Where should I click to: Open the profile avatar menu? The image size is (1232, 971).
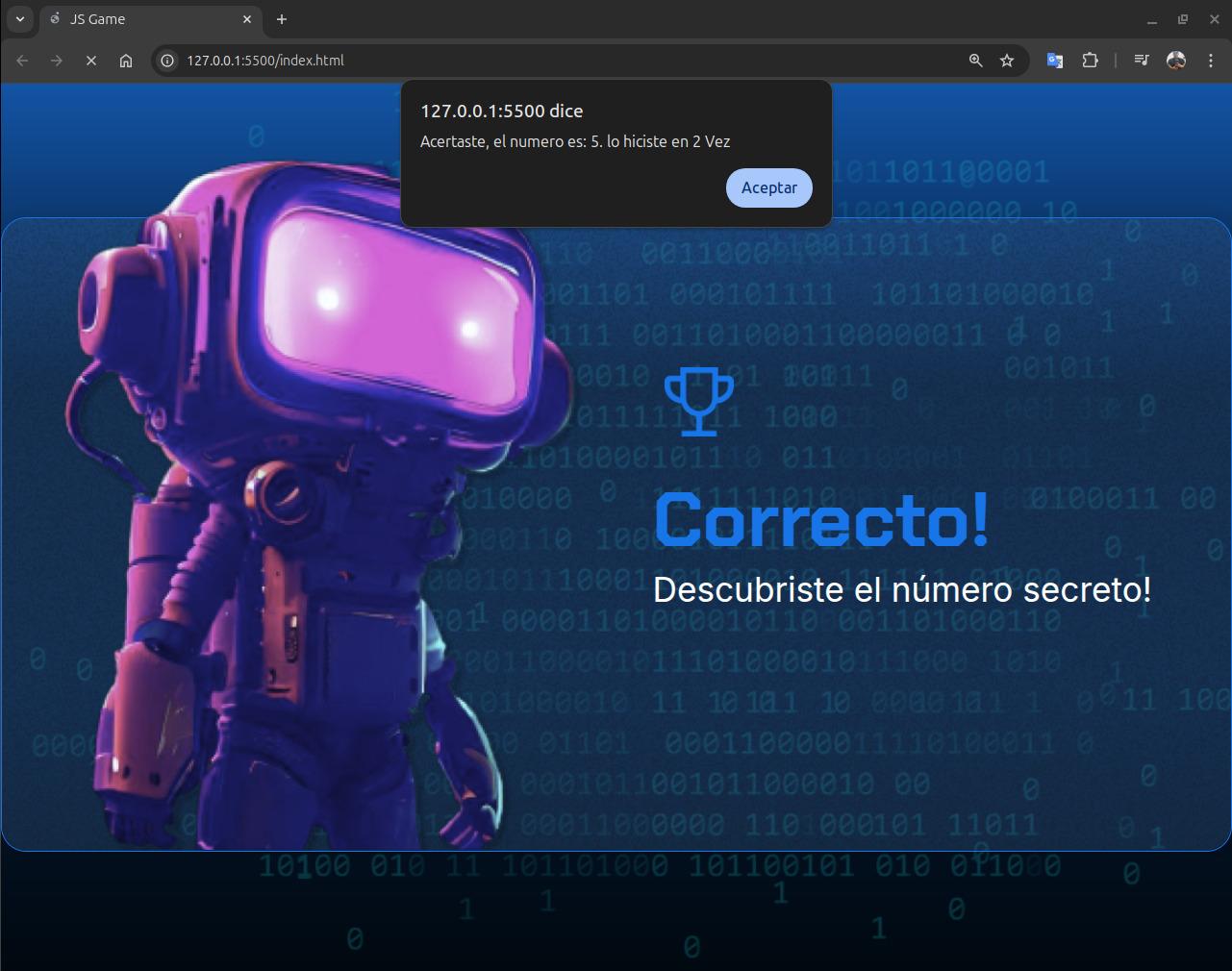(1176, 61)
